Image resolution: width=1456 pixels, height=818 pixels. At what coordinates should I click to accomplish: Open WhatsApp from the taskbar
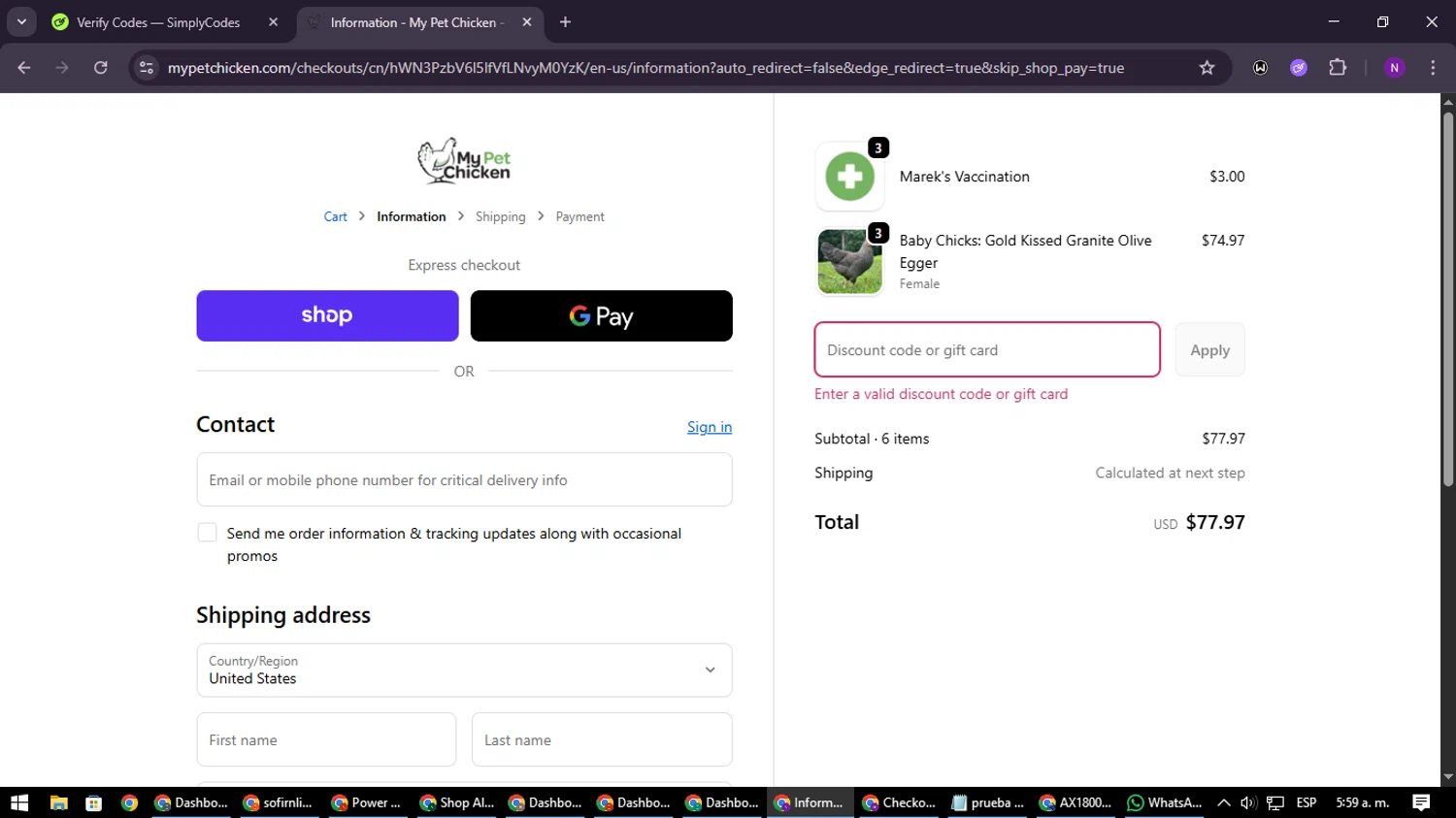1165,802
